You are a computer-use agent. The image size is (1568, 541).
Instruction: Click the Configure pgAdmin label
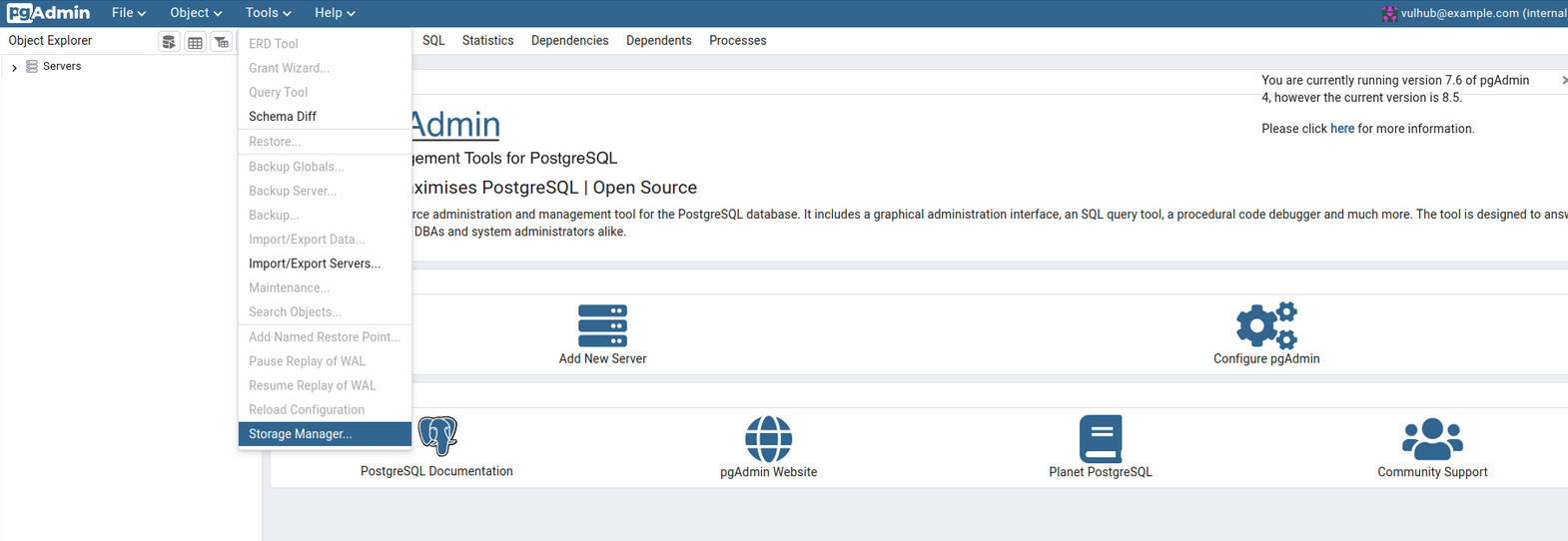(x=1266, y=359)
